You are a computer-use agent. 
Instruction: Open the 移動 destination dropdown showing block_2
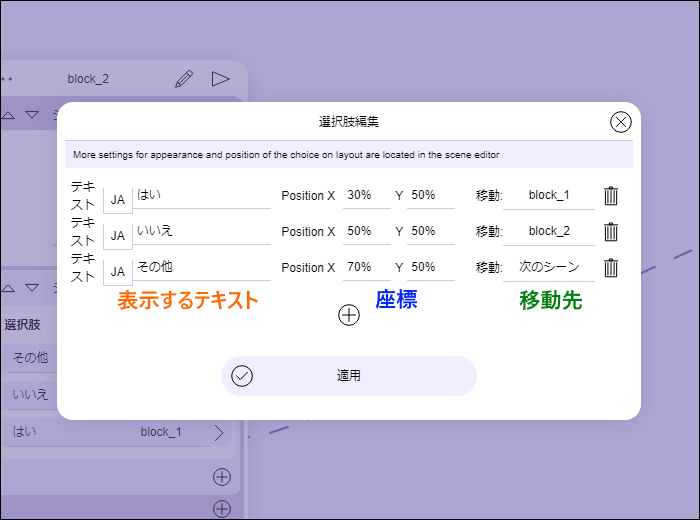pyautogui.click(x=549, y=231)
